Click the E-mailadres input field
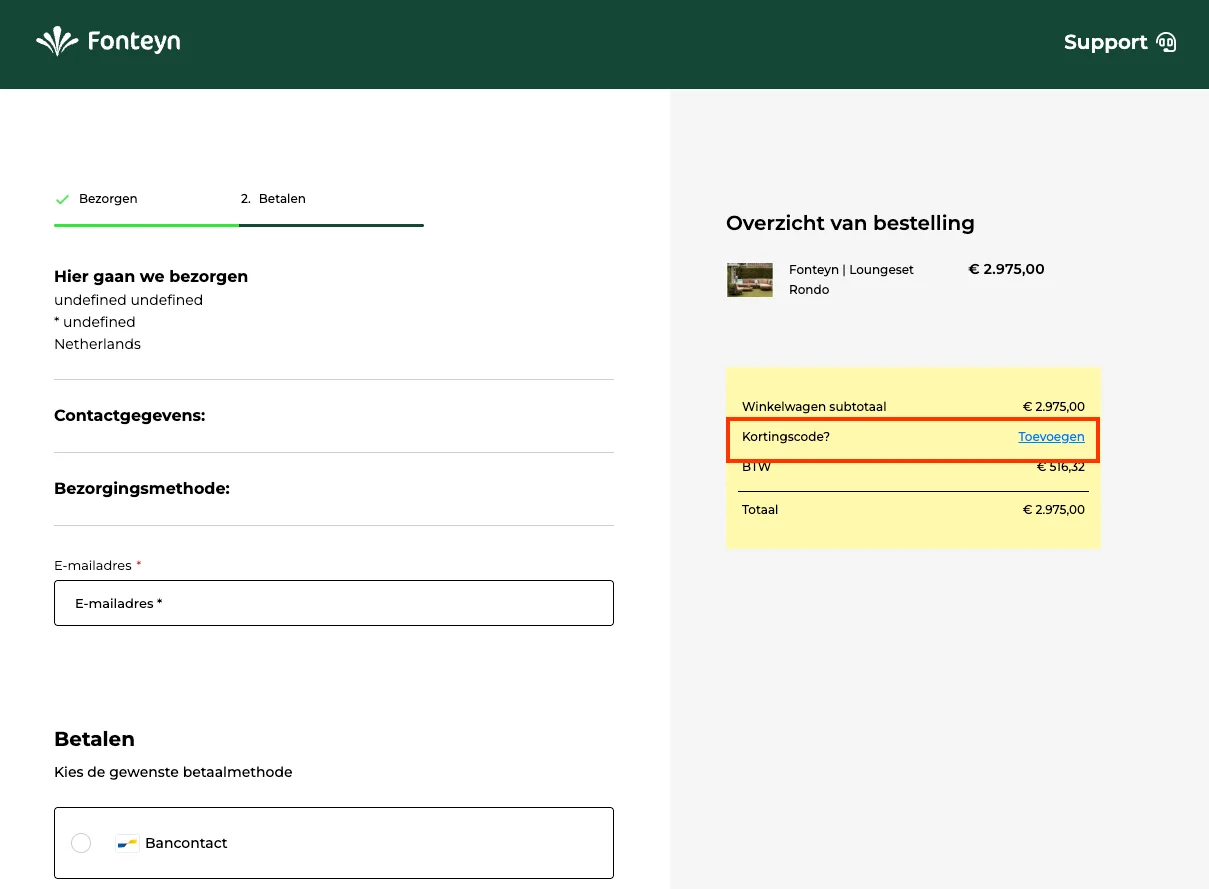The height and width of the screenshot is (889, 1209). [x=334, y=603]
